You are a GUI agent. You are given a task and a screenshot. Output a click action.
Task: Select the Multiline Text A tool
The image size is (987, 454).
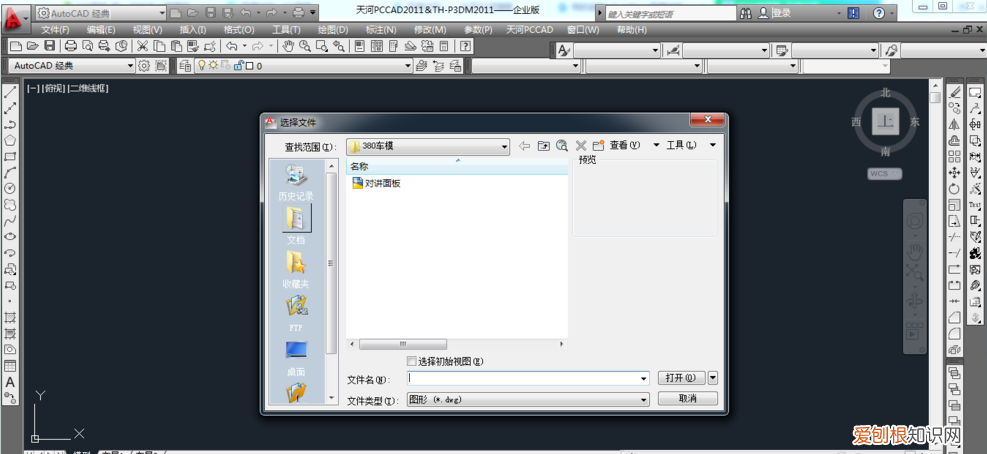point(10,382)
